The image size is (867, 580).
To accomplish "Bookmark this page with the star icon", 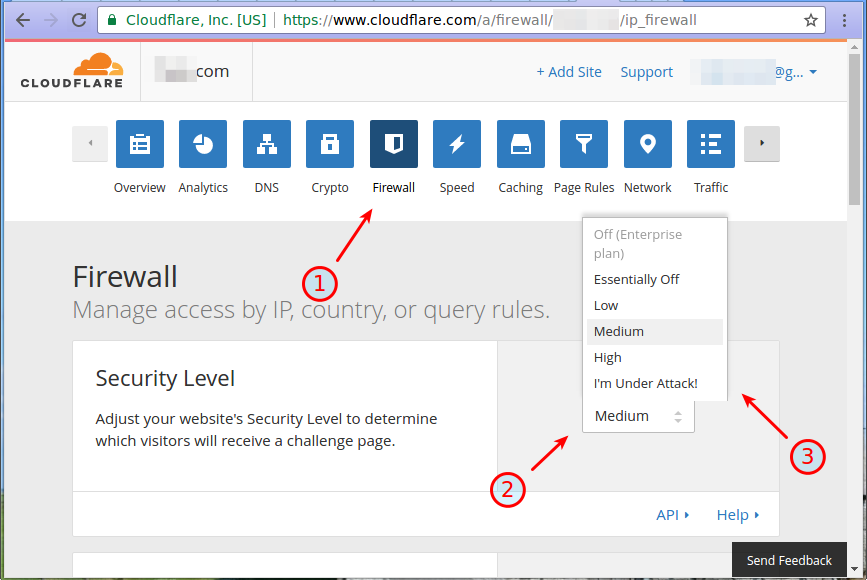I will pyautogui.click(x=811, y=20).
